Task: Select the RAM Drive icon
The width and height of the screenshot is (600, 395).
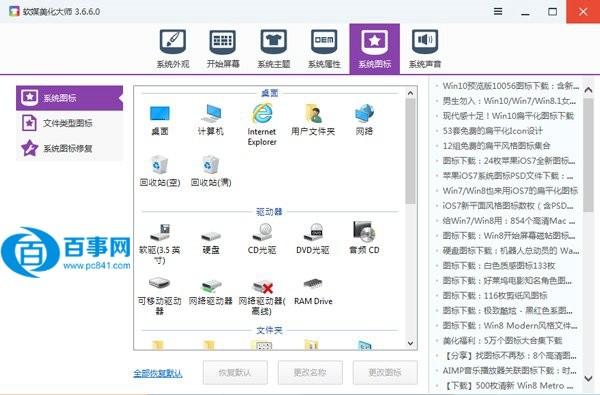Action: coord(313,292)
